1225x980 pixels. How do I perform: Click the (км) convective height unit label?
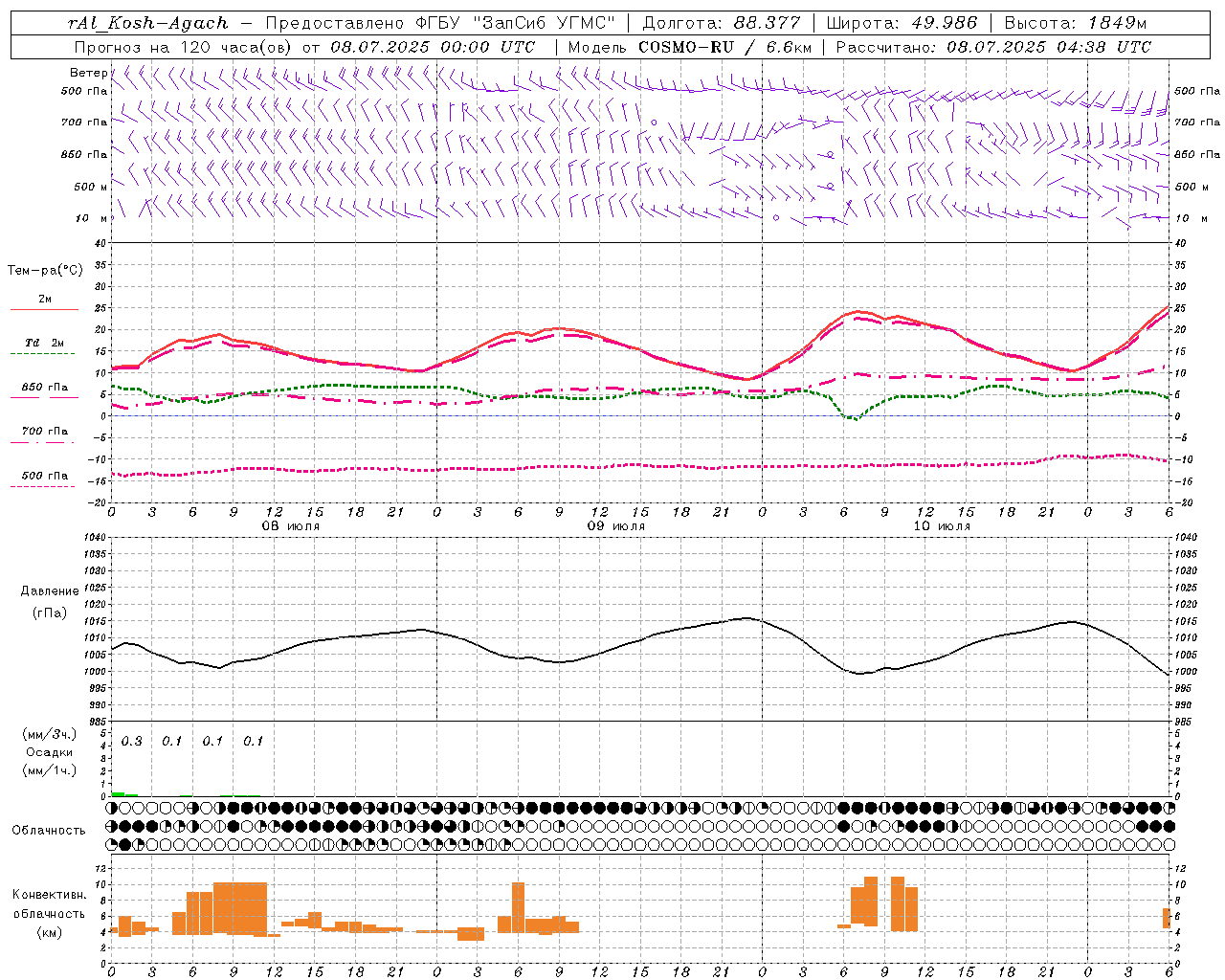(x=49, y=932)
